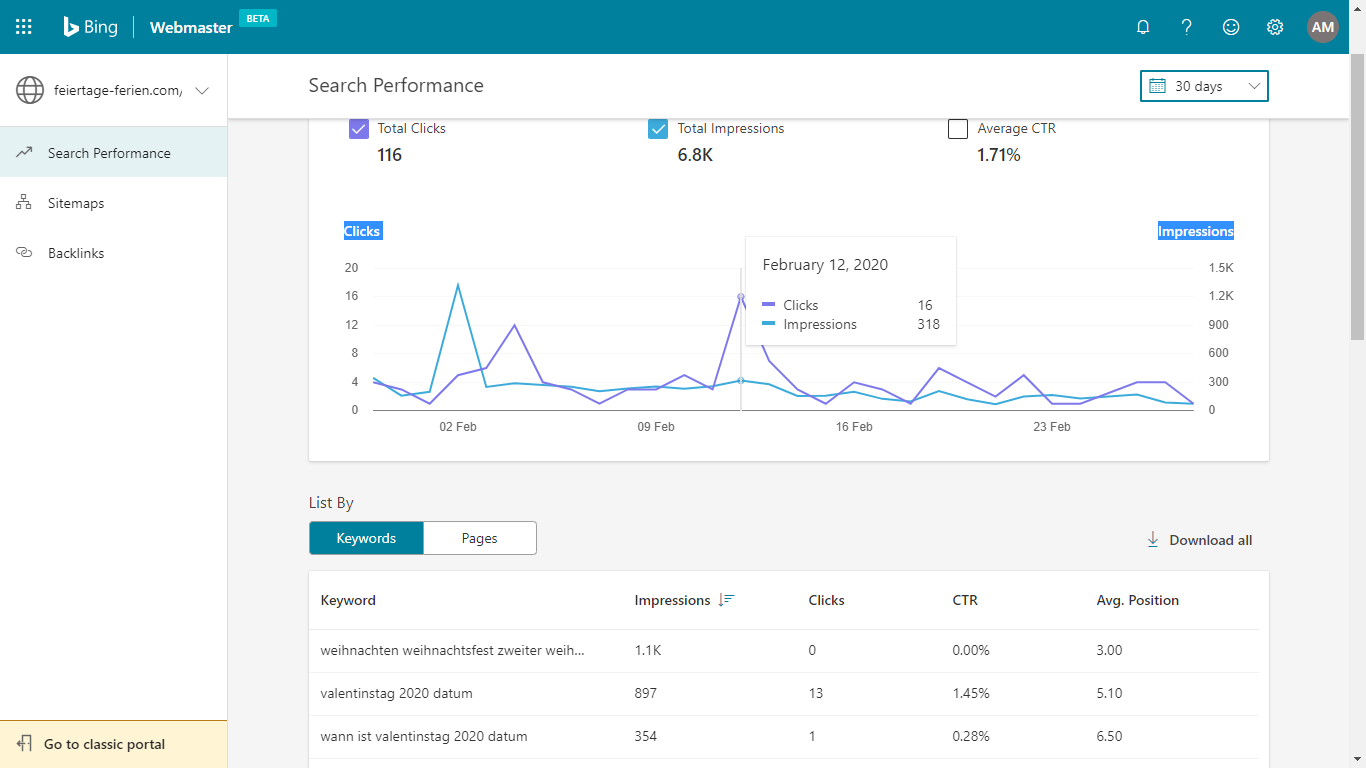Uncheck the Total Clicks checkbox
Screen dimensions: 1366x768
(358, 129)
